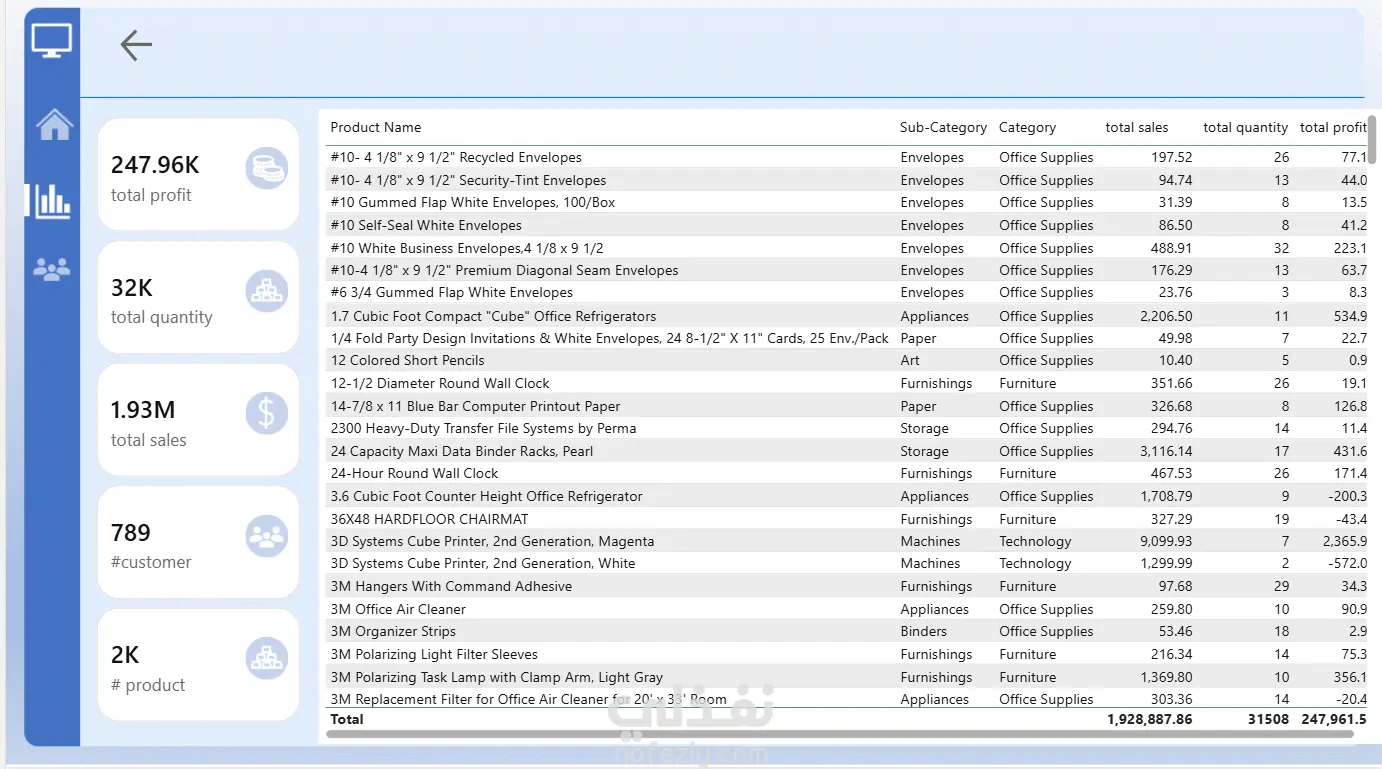The image size is (1382, 769).
Task: Open the bar chart page in sidebar
Action: pyautogui.click(x=53, y=200)
